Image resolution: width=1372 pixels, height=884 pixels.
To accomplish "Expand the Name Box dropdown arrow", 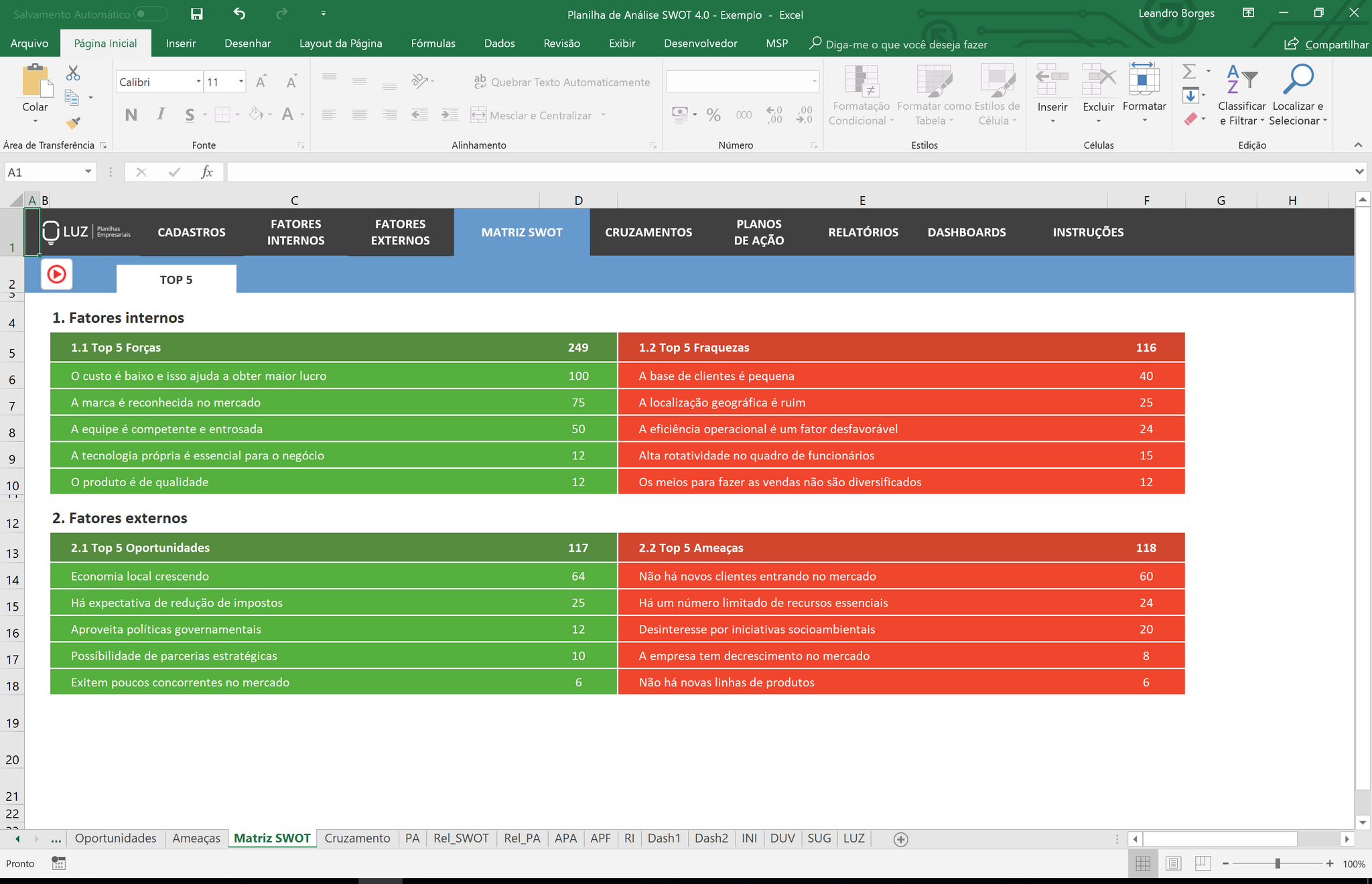I will (88, 172).
